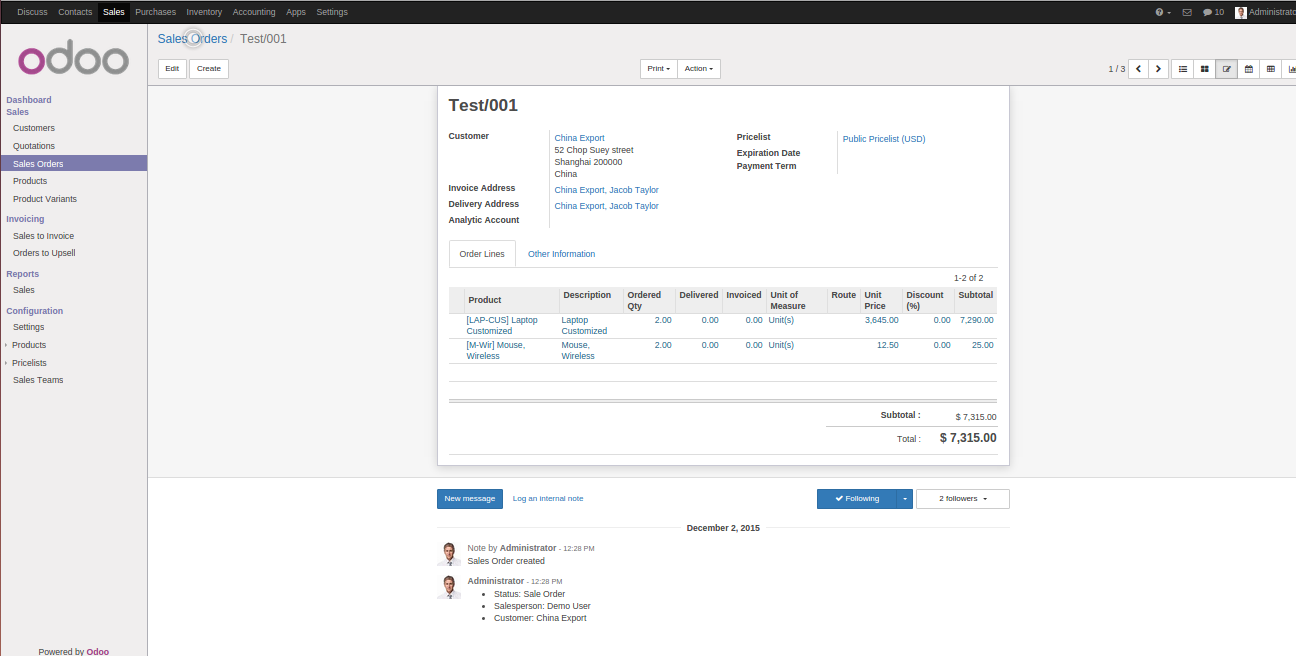The image size is (1296, 656).
Task: Switch to pivot table view
Action: (x=1270, y=69)
